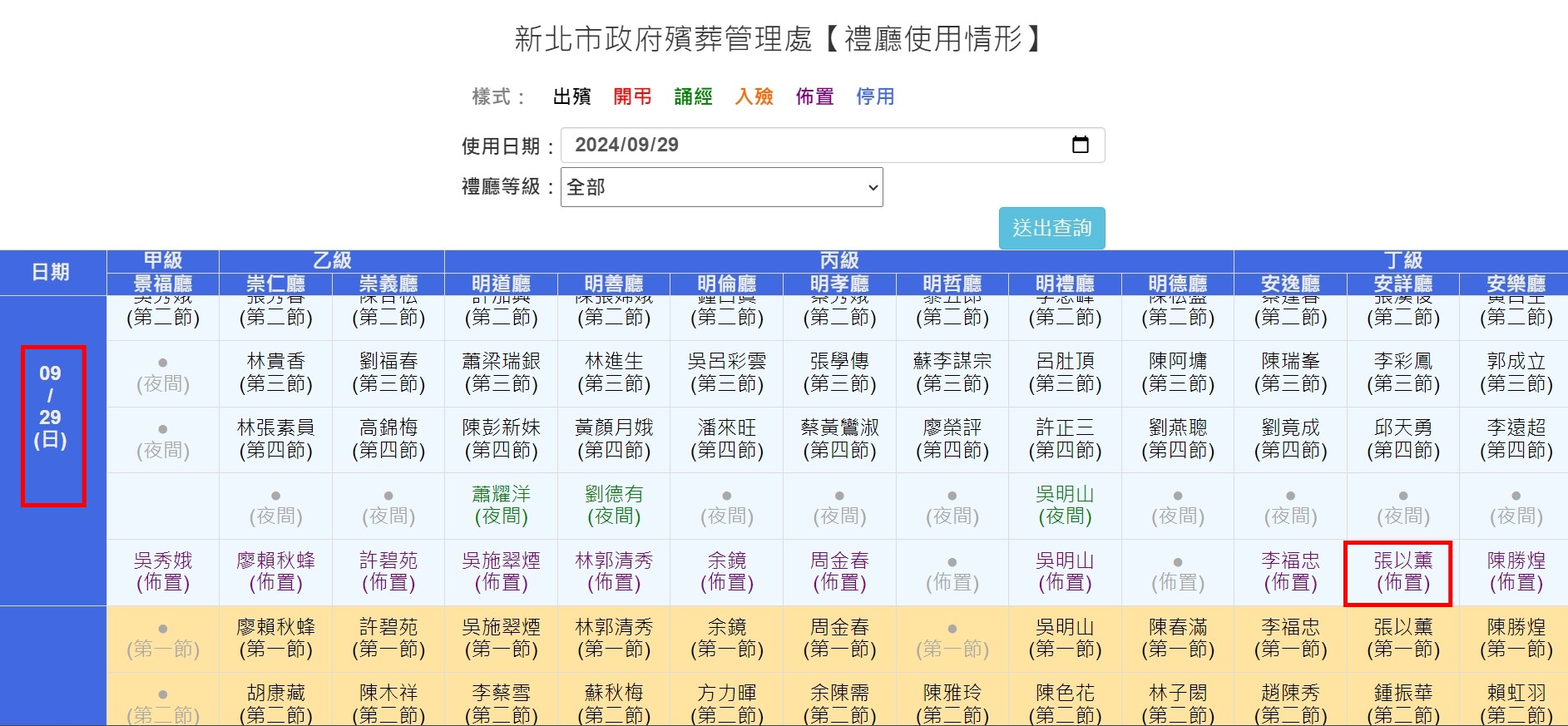The height and width of the screenshot is (726, 1568).
Task: Click the 明道廳 column header
Action: (501, 284)
